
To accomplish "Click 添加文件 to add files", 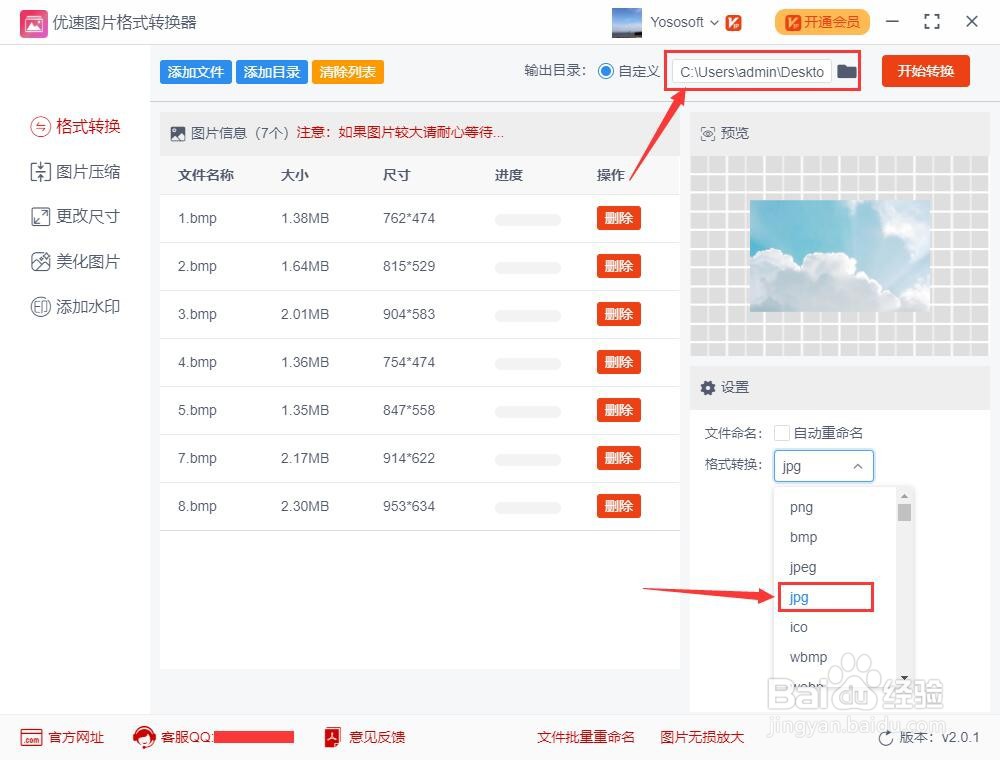I will (195, 72).
